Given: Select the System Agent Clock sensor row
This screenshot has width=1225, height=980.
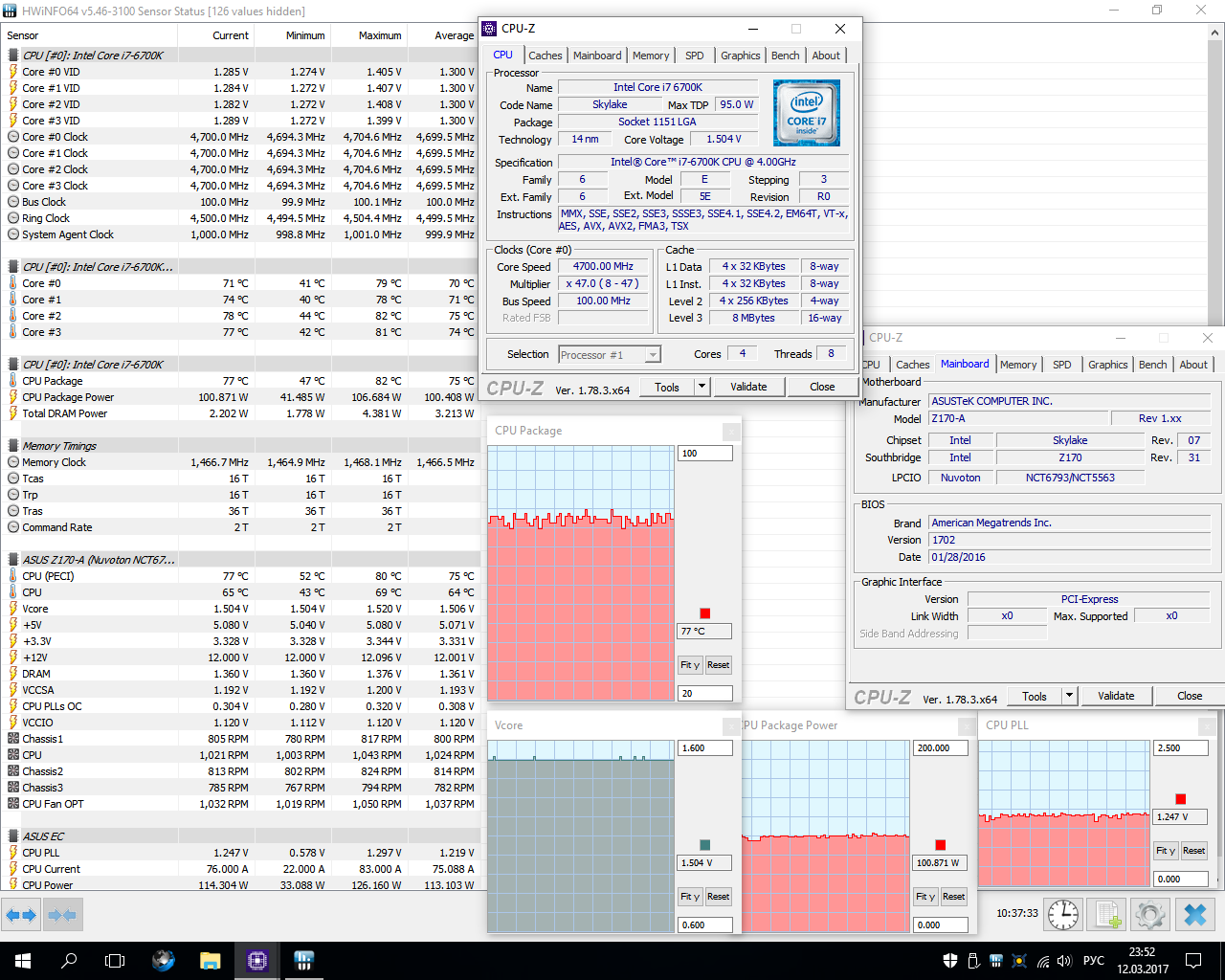Looking at the screenshot, I should (x=239, y=234).
